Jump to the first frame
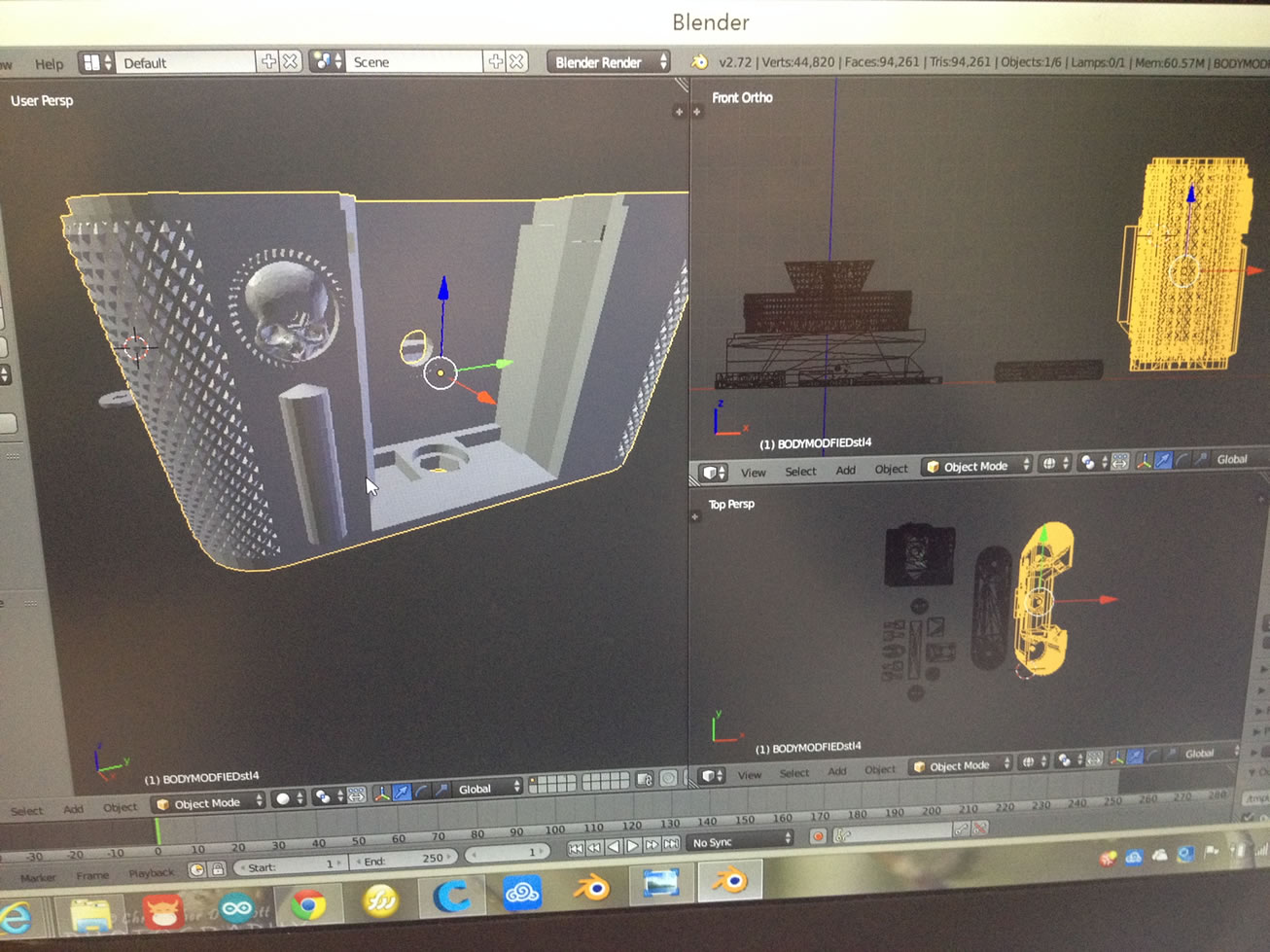This screenshot has height=952, width=1270. [575, 849]
